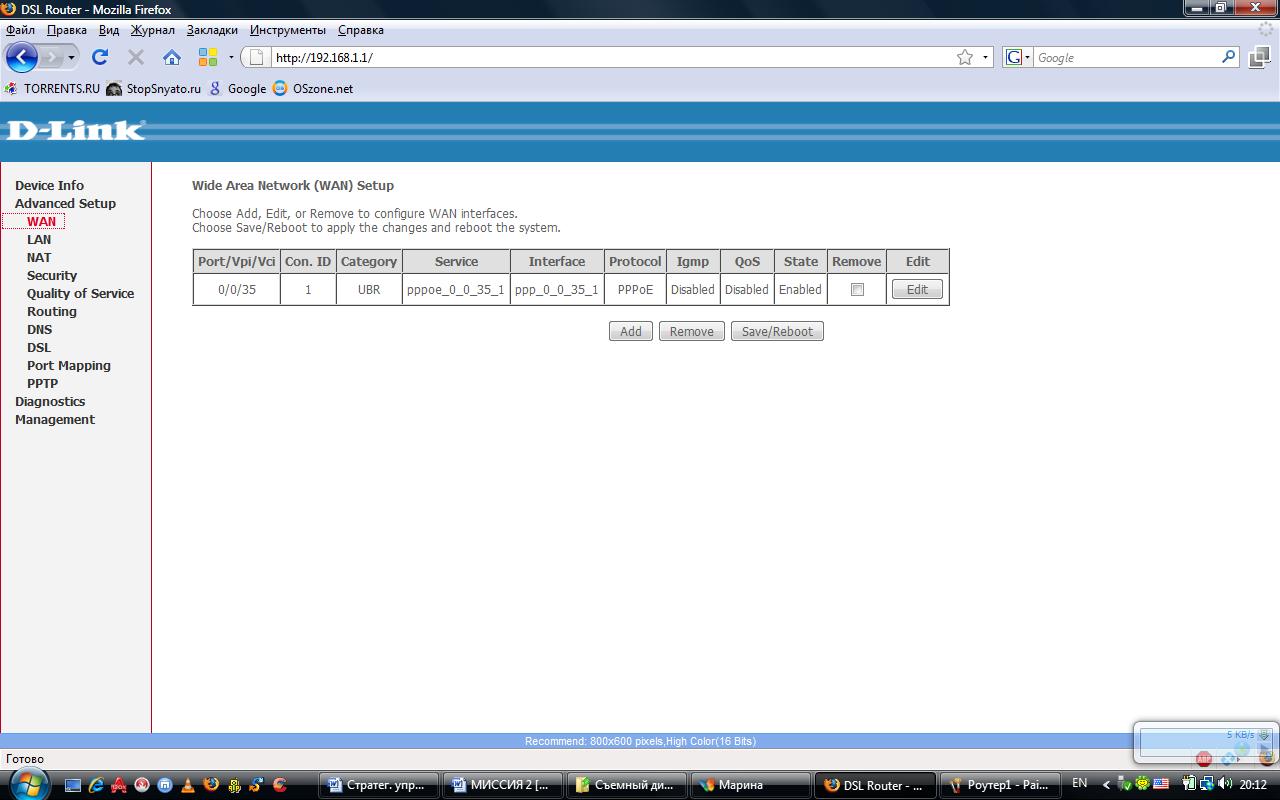Open the PPTP settings page
The image size is (1280, 800).
click(42, 383)
